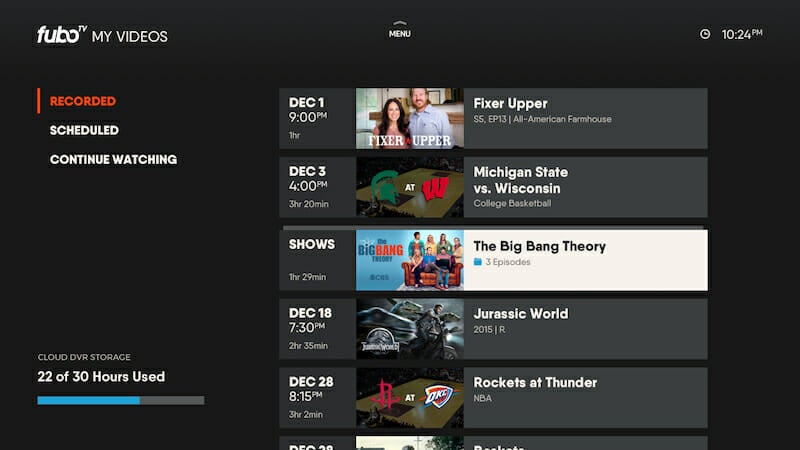Play the Fixer Upper recording title
The width and height of the screenshot is (800, 450).
point(510,104)
